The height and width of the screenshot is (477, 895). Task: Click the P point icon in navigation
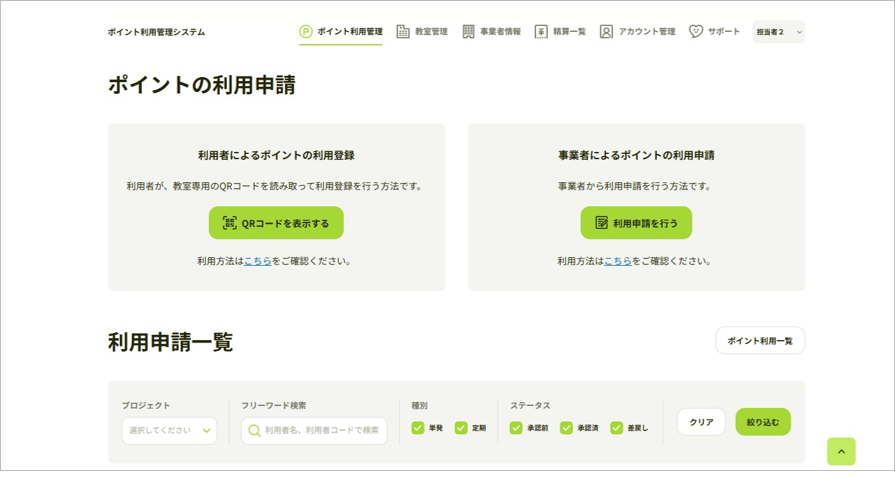coord(306,32)
